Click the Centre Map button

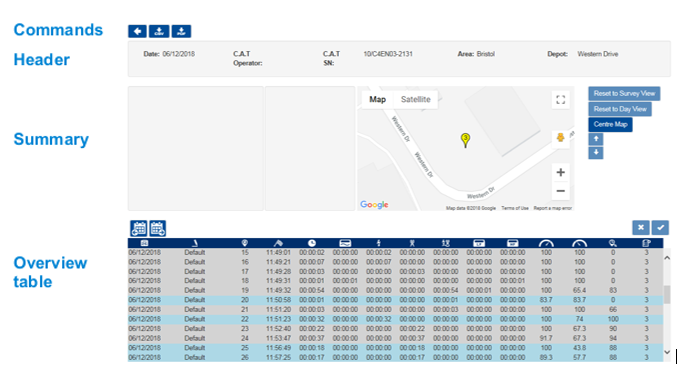[x=610, y=125]
